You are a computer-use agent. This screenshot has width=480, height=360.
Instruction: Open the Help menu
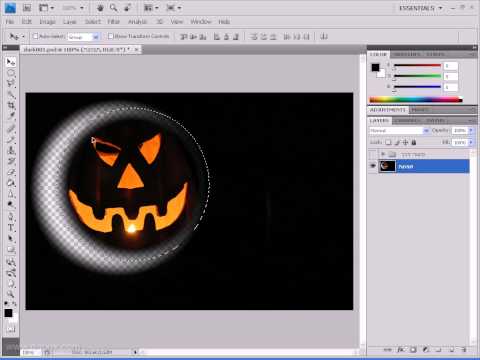[224, 22]
